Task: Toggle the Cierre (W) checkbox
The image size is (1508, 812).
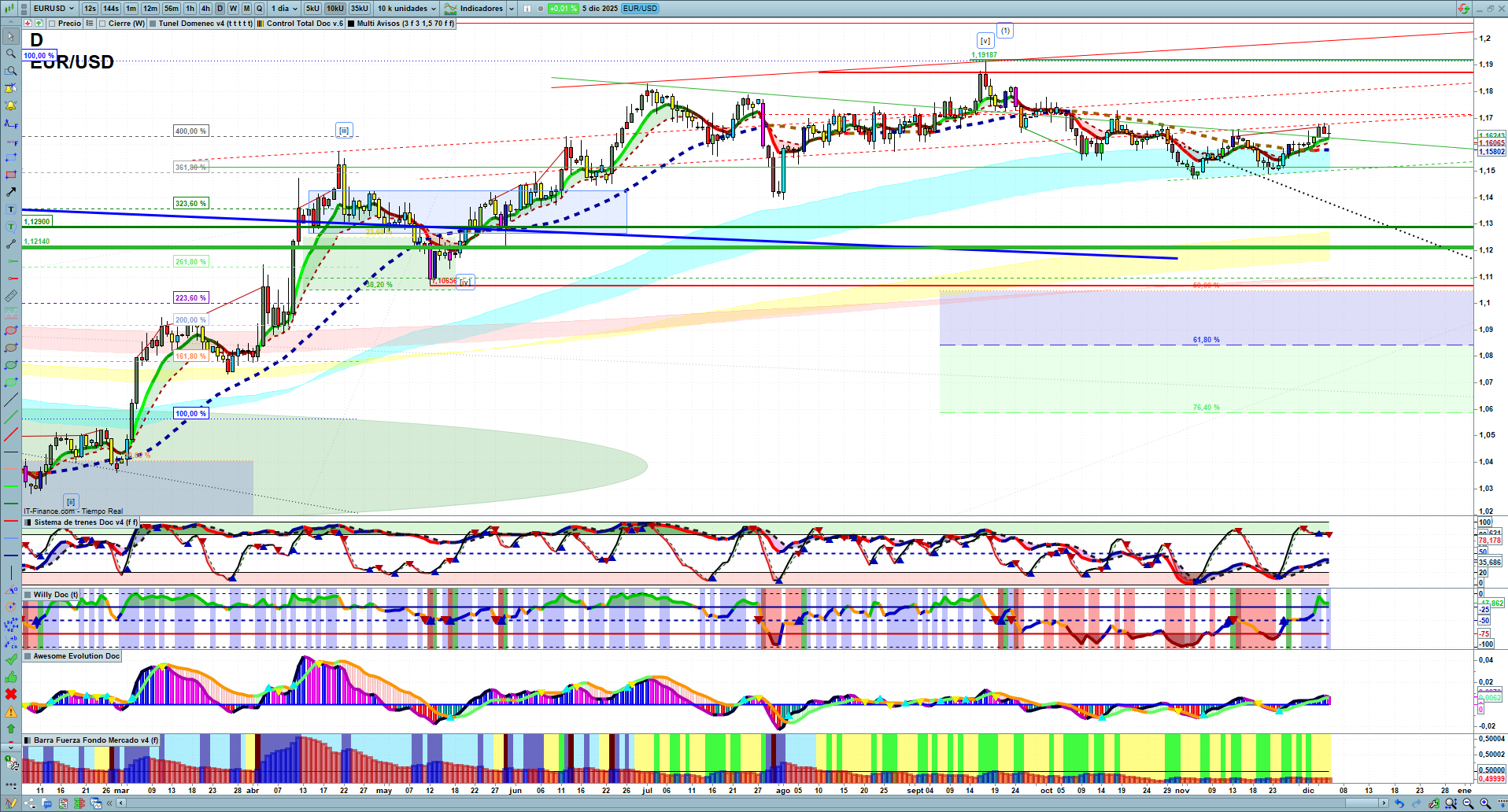Action: [x=102, y=24]
